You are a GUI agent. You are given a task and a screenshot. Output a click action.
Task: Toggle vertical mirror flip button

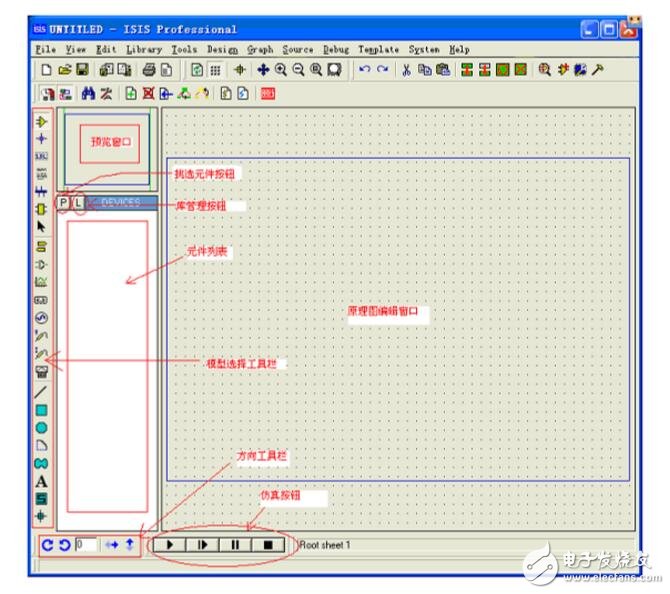point(129,545)
